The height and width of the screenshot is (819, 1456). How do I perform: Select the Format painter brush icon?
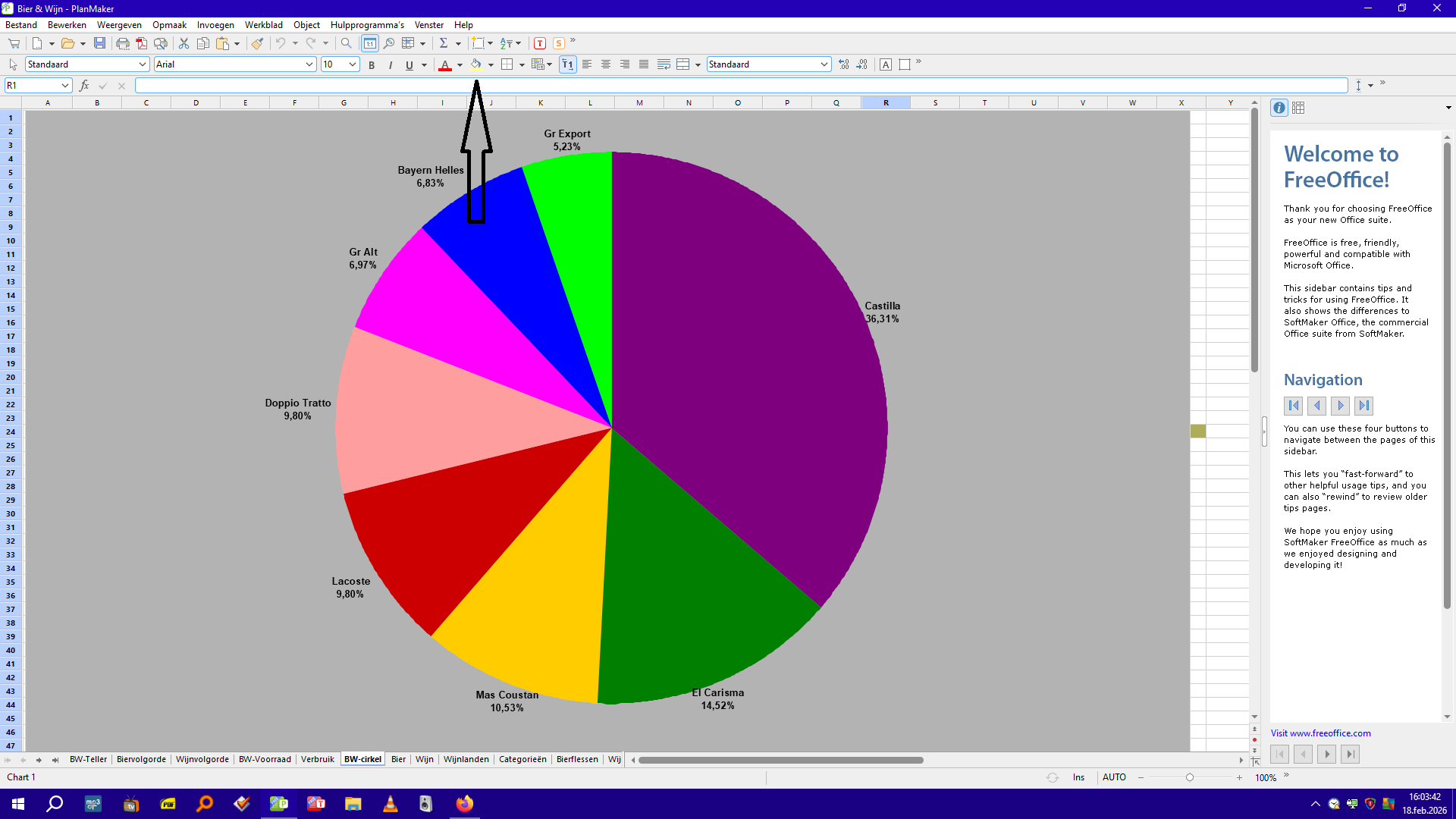point(258,43)
